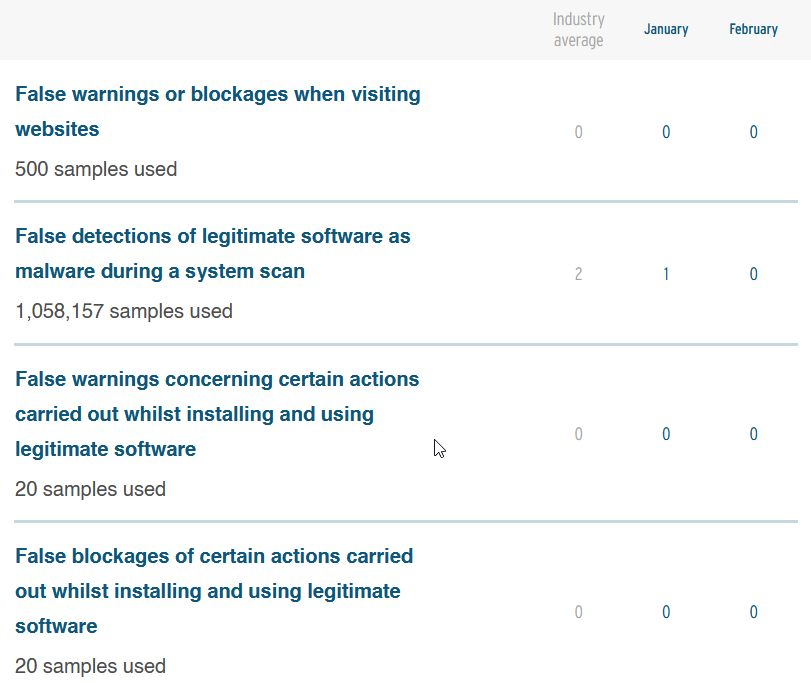Select the '1,058,157 samples used' text
Viewport: 811px width, 683px height.
point(124,311)
